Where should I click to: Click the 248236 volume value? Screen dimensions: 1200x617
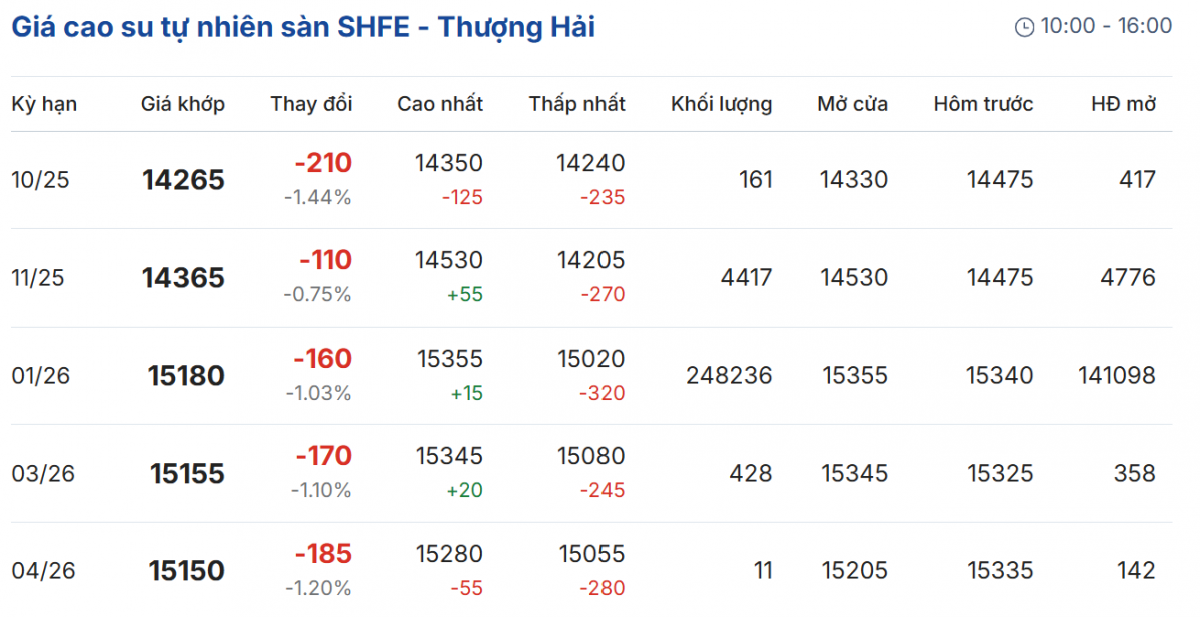[x=729, y=376]
